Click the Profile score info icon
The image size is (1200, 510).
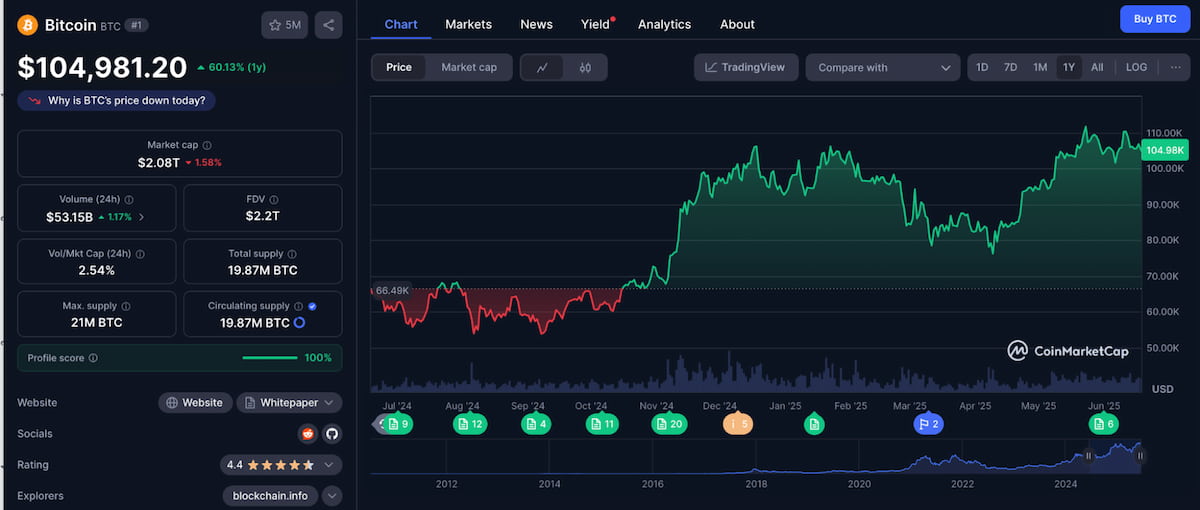[x=93, y=358]
